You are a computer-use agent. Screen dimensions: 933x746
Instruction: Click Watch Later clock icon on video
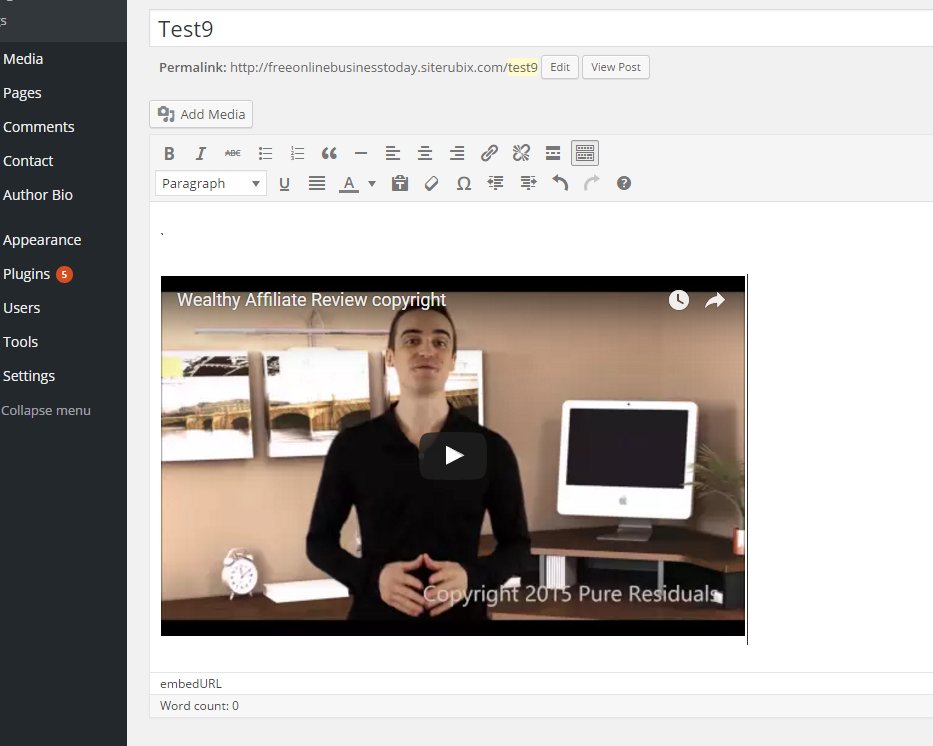point(678,300)
